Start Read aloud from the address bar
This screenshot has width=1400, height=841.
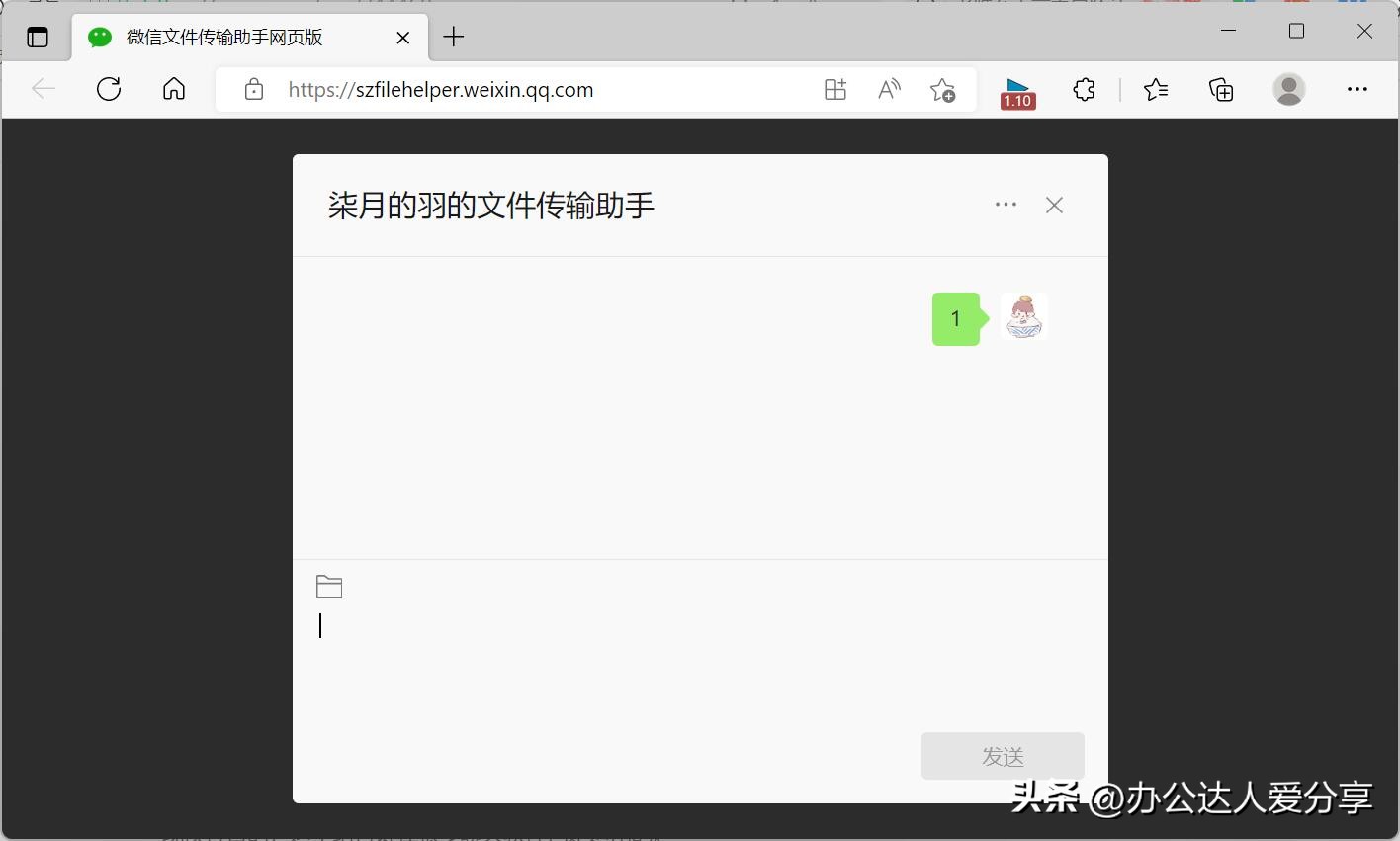coord(888,89)
